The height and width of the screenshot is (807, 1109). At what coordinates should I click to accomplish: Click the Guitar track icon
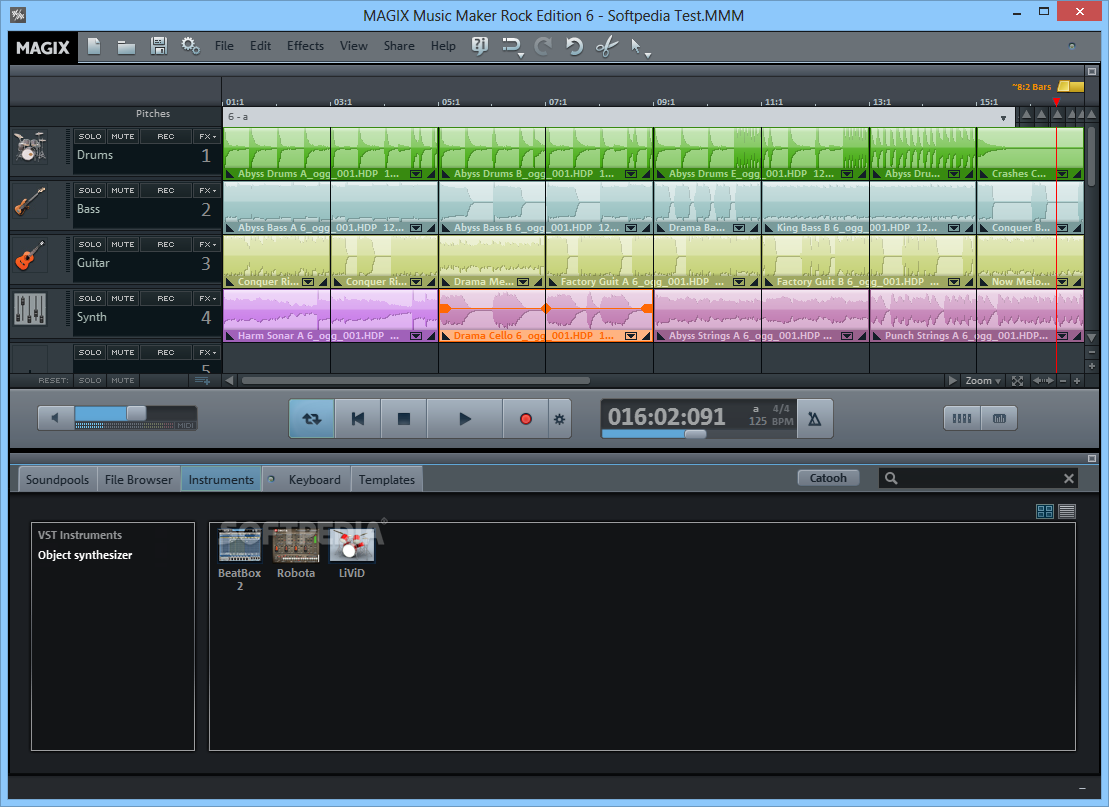[x=30, y=256]
